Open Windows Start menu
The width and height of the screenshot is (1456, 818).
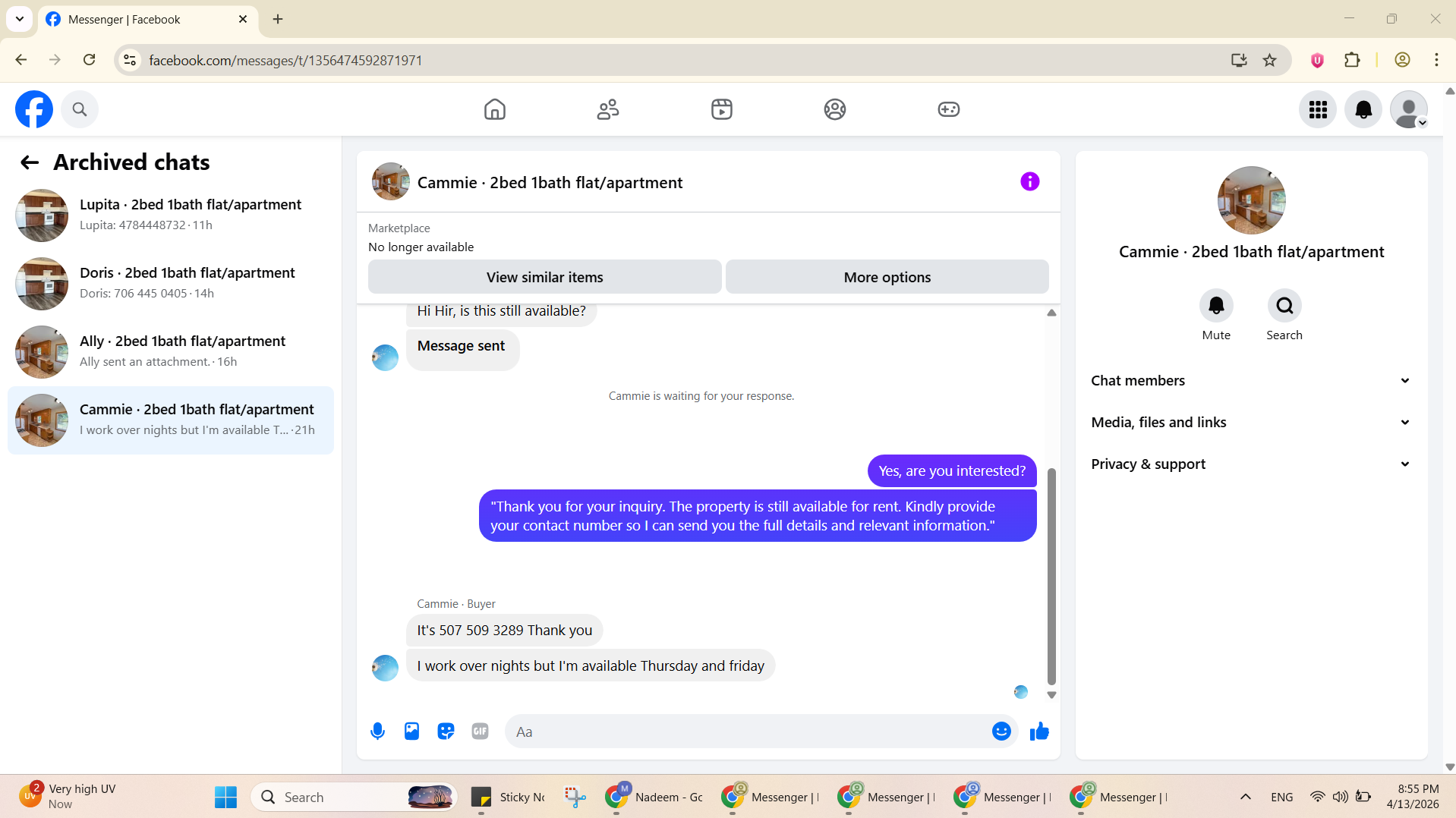tap(225, 798)
